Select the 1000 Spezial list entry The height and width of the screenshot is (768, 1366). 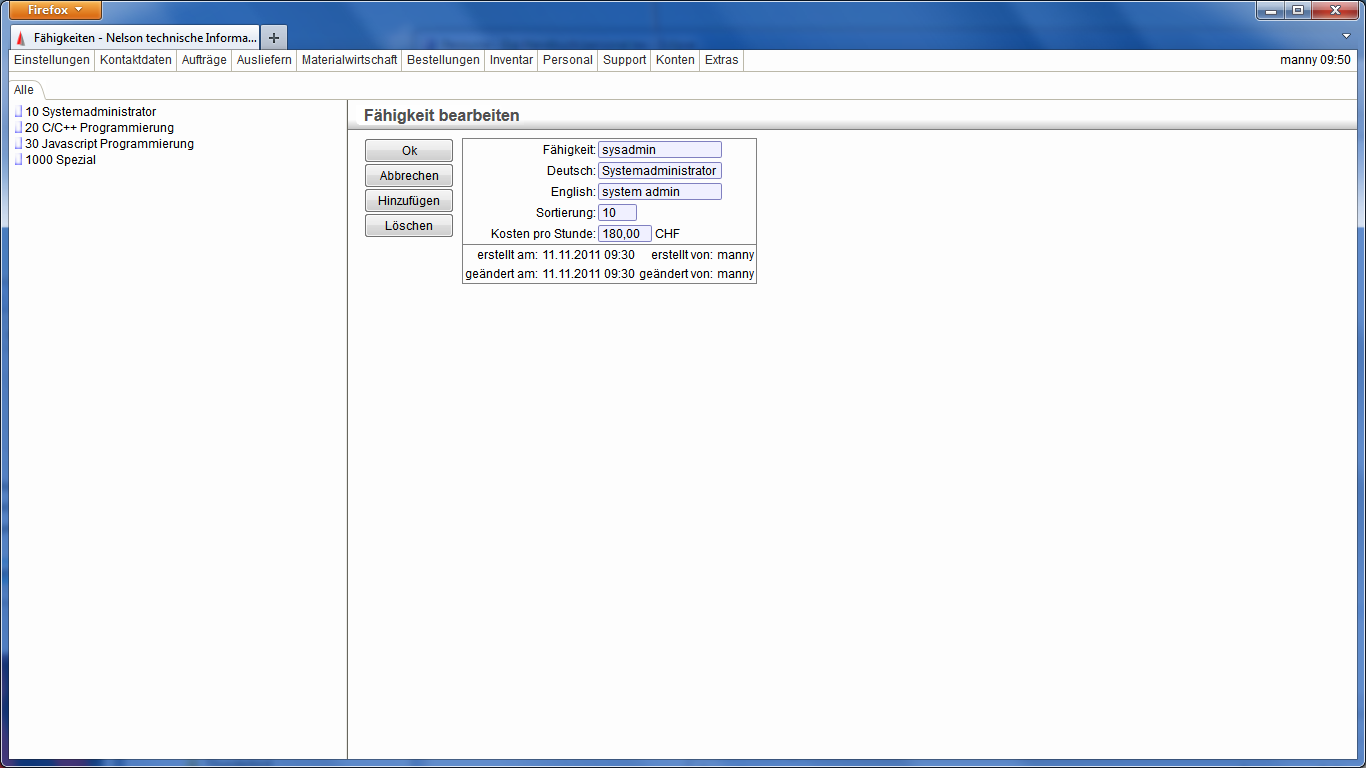pyautogui.click(x=60, y=160)
